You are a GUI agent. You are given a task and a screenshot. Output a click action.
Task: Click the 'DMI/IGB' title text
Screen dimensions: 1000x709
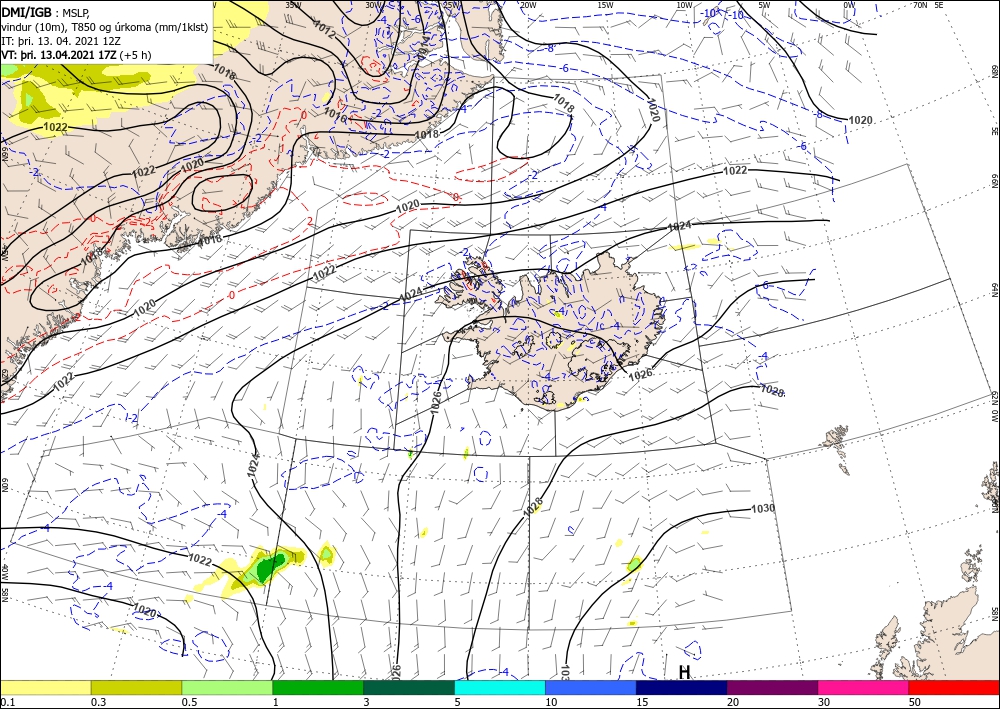click(x=26, y=11)
